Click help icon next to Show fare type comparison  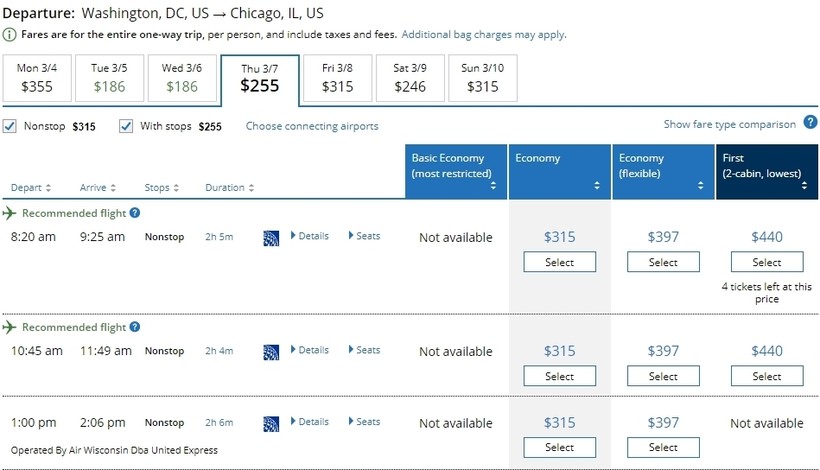coord(808,124)
